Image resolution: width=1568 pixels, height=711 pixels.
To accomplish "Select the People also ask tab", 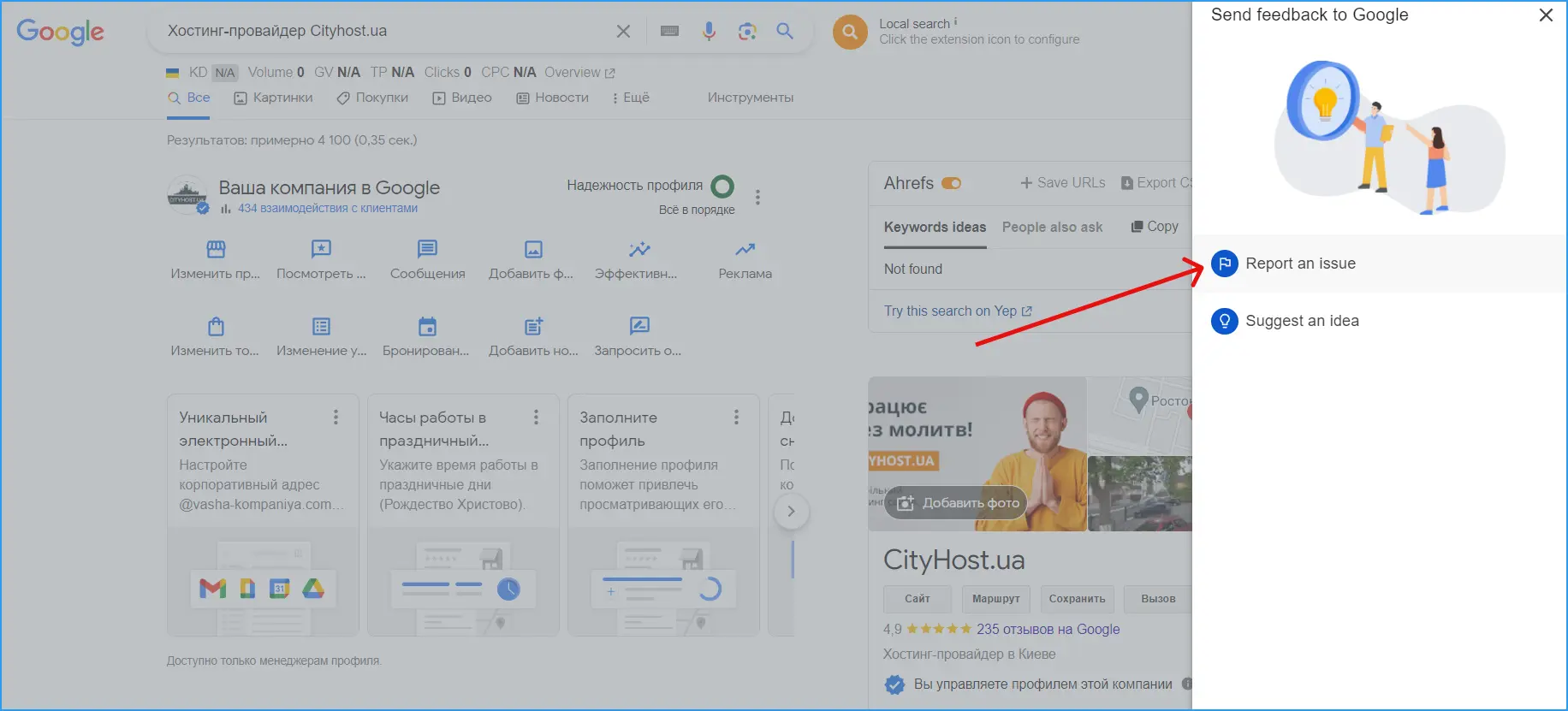I will coord(1052,227).
